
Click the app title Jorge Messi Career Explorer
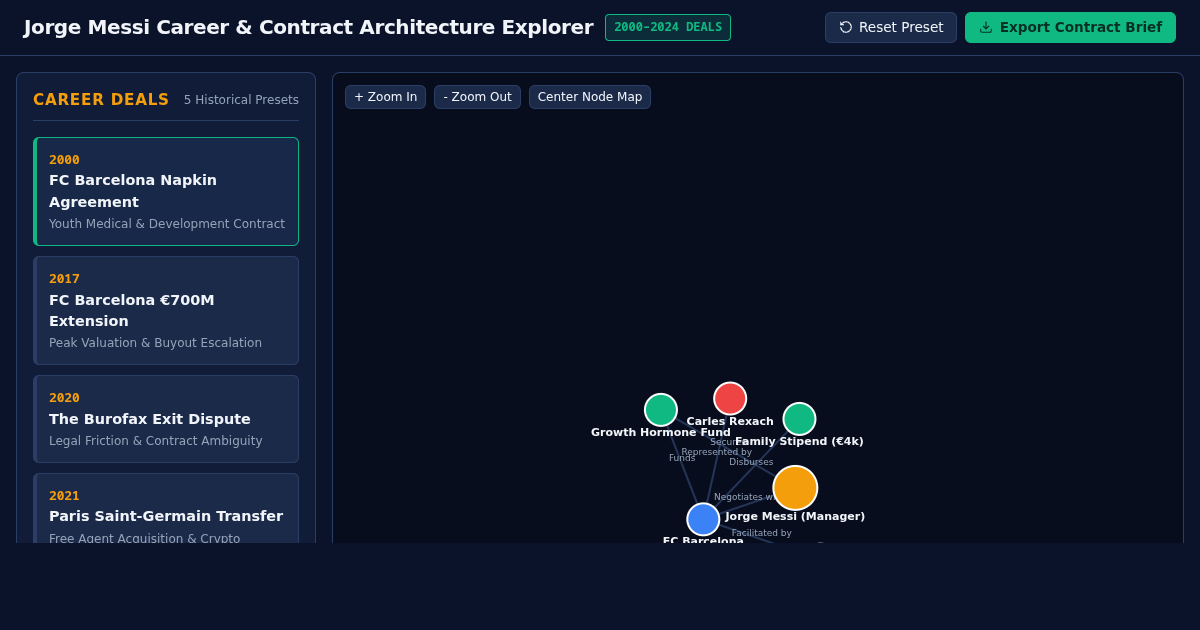308,27
